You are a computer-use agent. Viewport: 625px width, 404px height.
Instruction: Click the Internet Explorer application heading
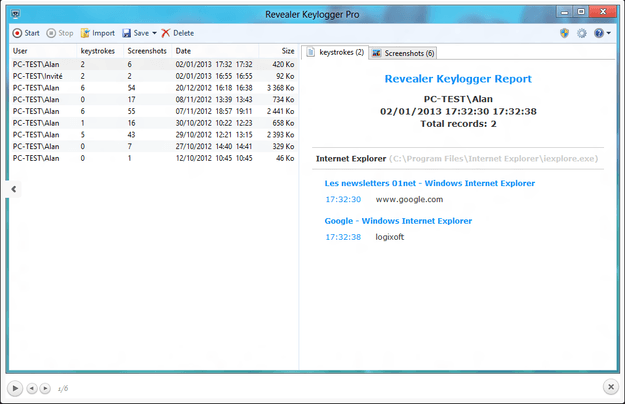click(x=351, y=159)
